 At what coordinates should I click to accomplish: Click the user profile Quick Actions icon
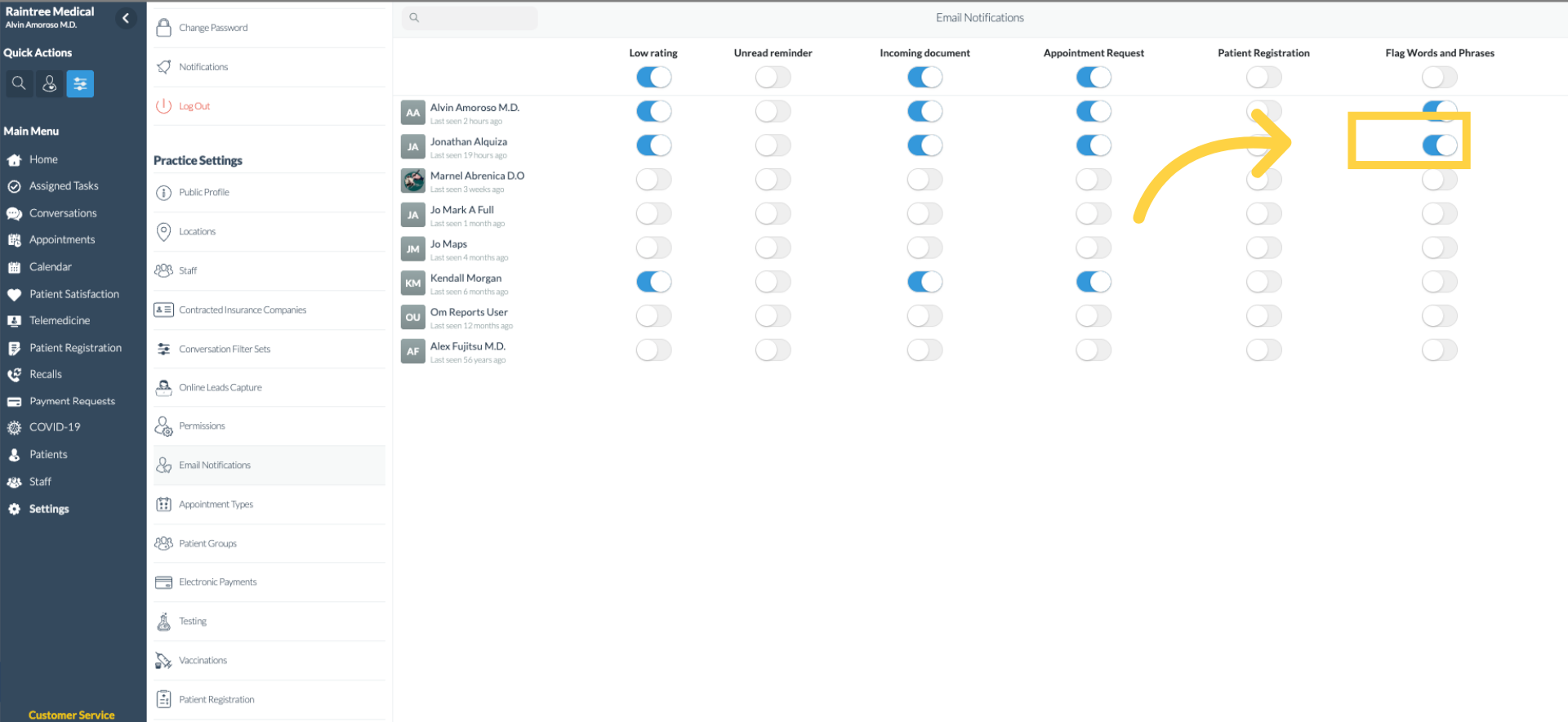pos(50,83)
